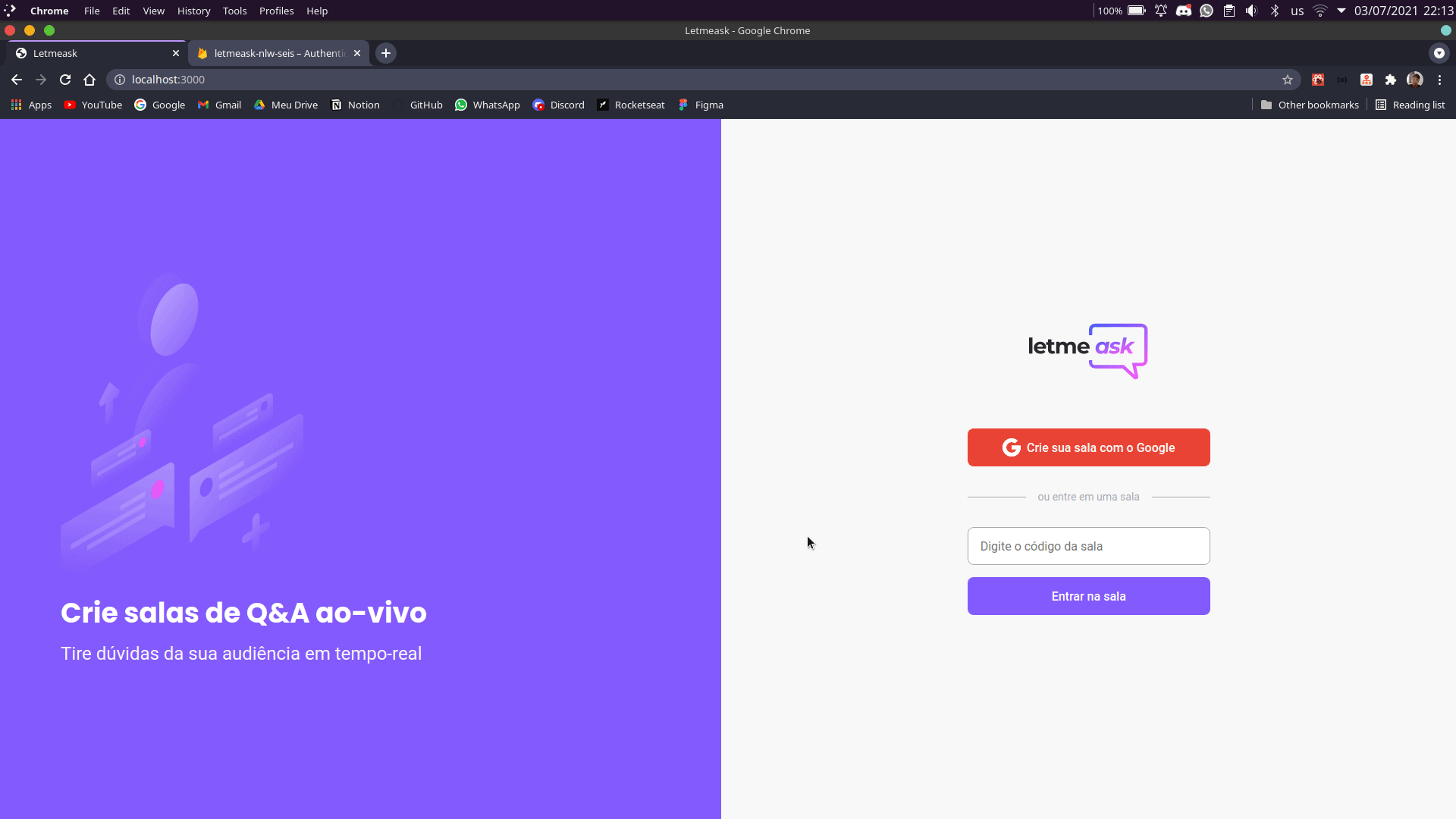
Task: Focus the room code input field
Action: pyautogui.click(x=1088, y=546)
